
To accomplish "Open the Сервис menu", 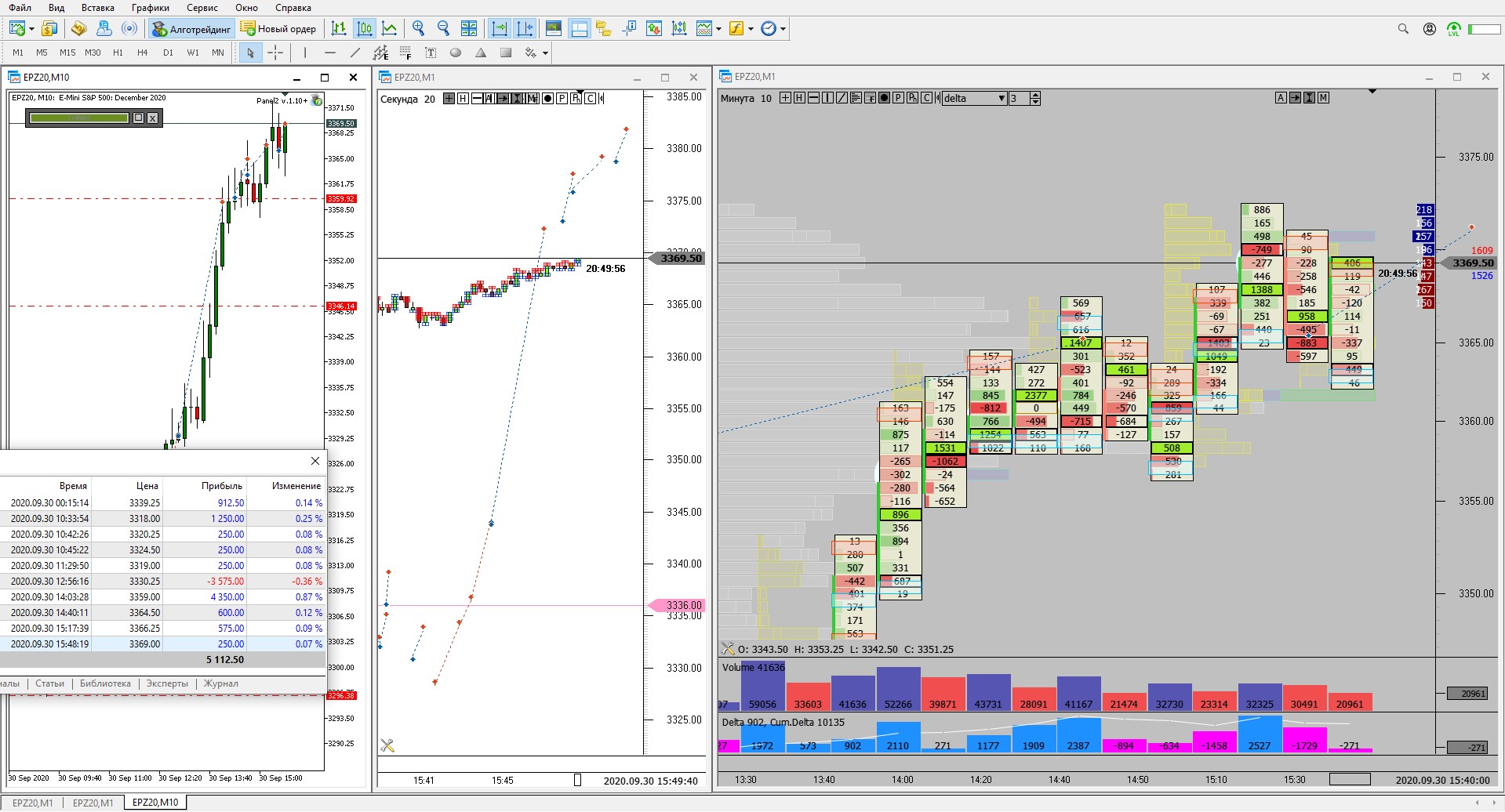I will click(x=202, y=8).
